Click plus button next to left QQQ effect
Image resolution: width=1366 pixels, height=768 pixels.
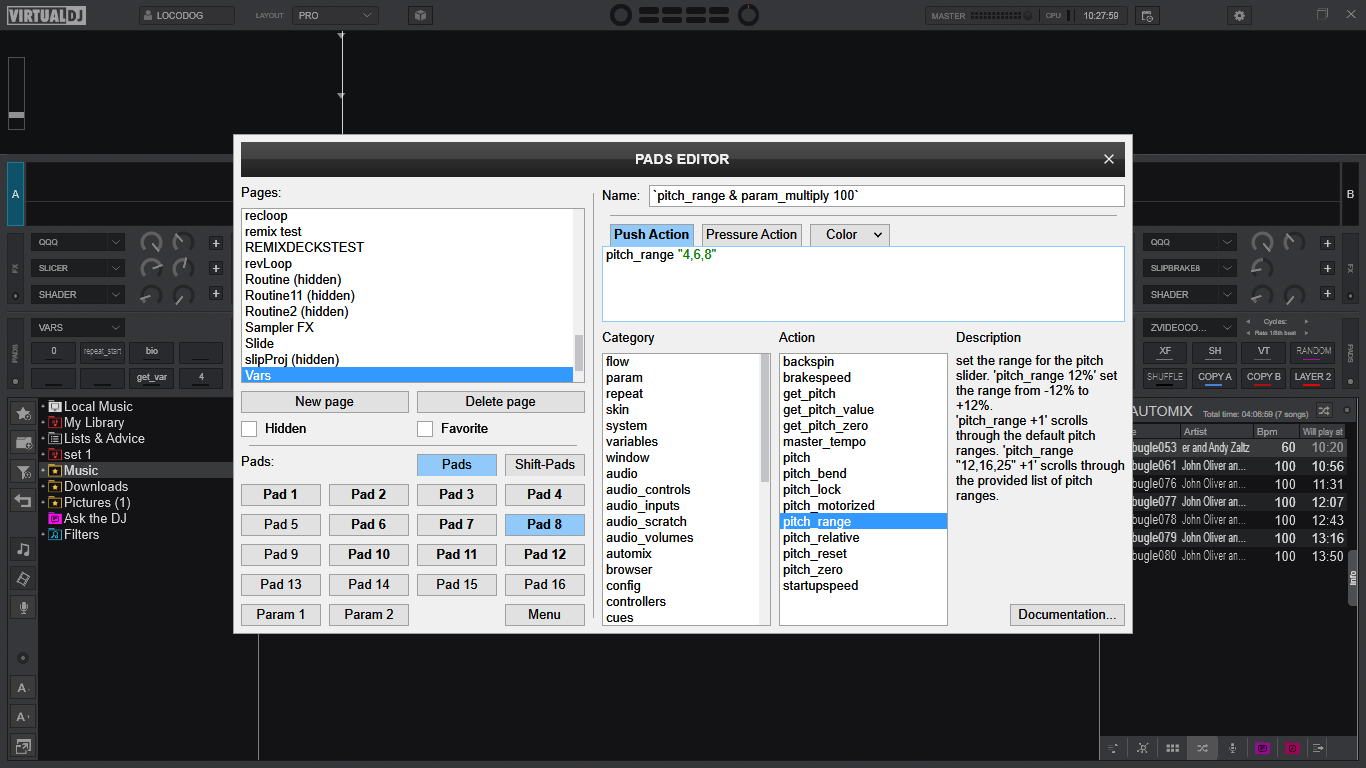(216, 243)
